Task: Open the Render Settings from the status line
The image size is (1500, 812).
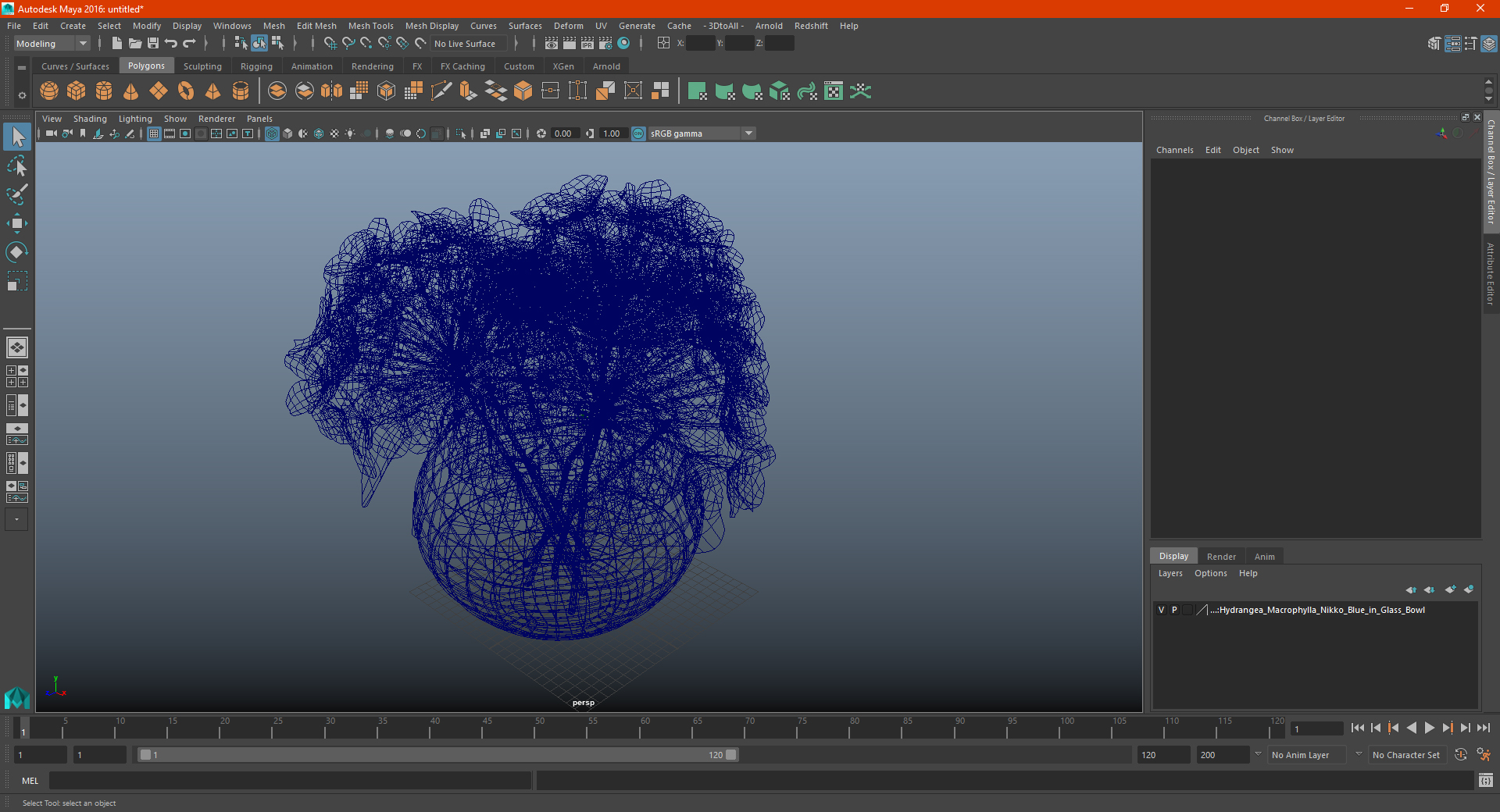Action: [605, 44]
